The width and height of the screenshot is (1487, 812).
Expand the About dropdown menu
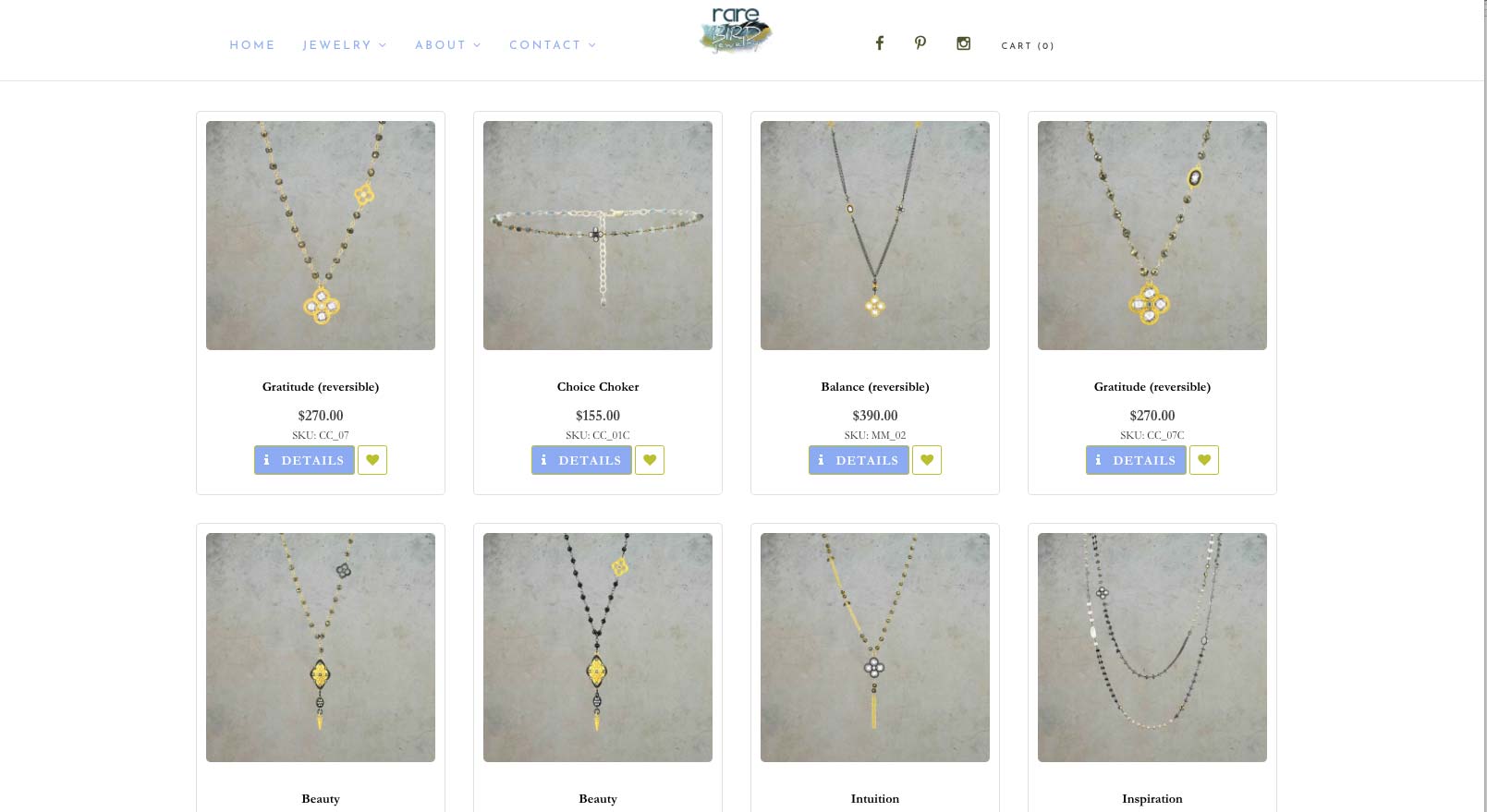pyautogui.click(x=448, y=45)
